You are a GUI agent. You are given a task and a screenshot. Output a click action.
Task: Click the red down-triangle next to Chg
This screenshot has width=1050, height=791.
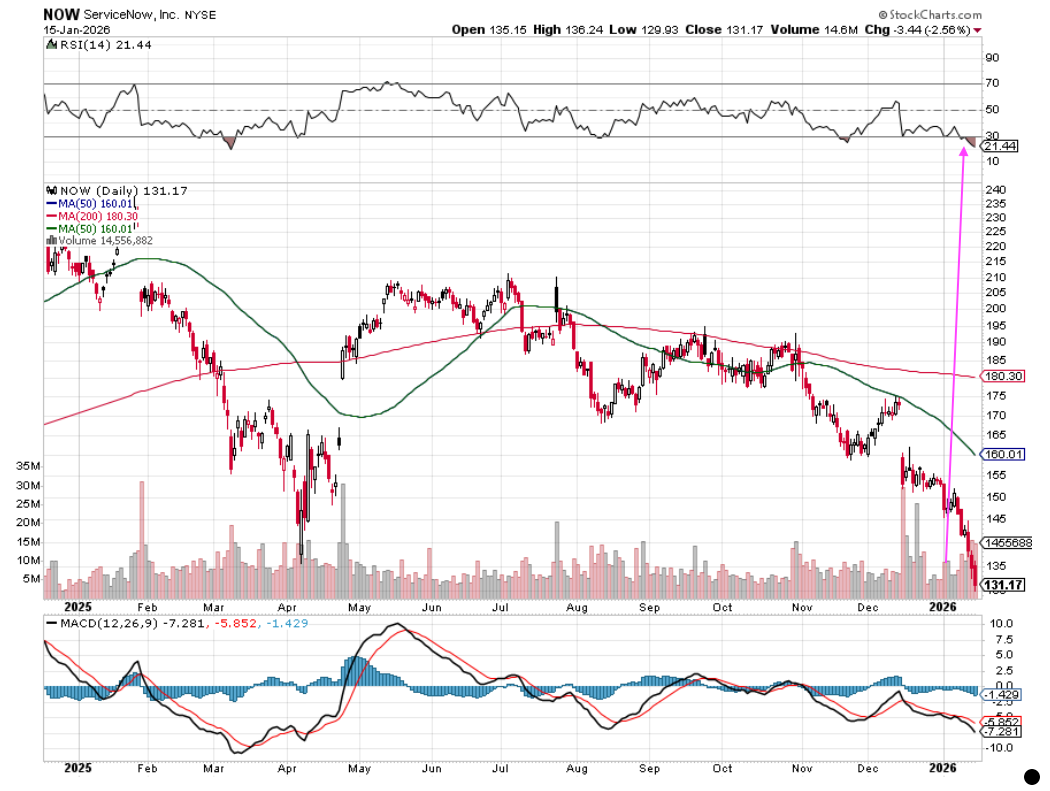(x=977, y=30)
